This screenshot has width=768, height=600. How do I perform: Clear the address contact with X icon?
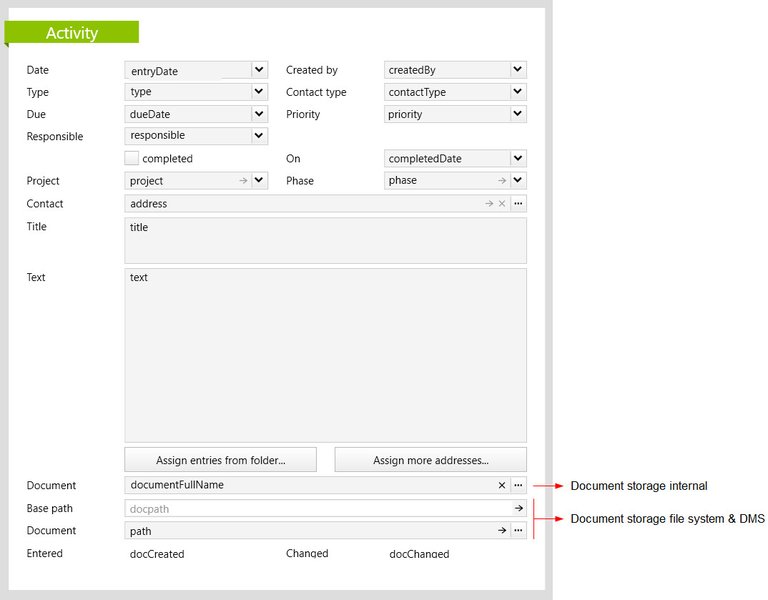point(502,203)
